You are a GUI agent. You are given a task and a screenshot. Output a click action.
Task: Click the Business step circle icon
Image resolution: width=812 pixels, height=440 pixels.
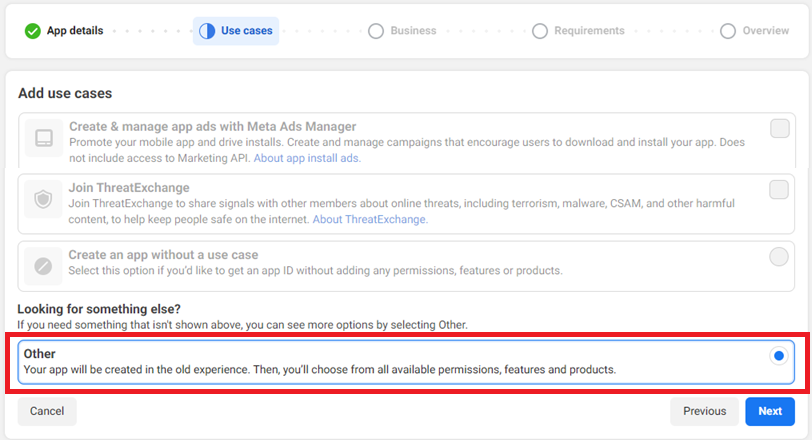coord(376,31)
